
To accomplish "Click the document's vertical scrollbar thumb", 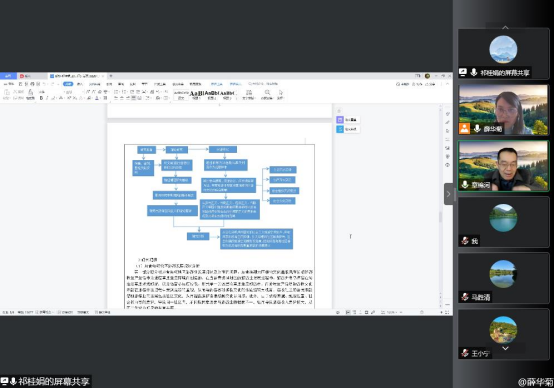I will [440, 217].
